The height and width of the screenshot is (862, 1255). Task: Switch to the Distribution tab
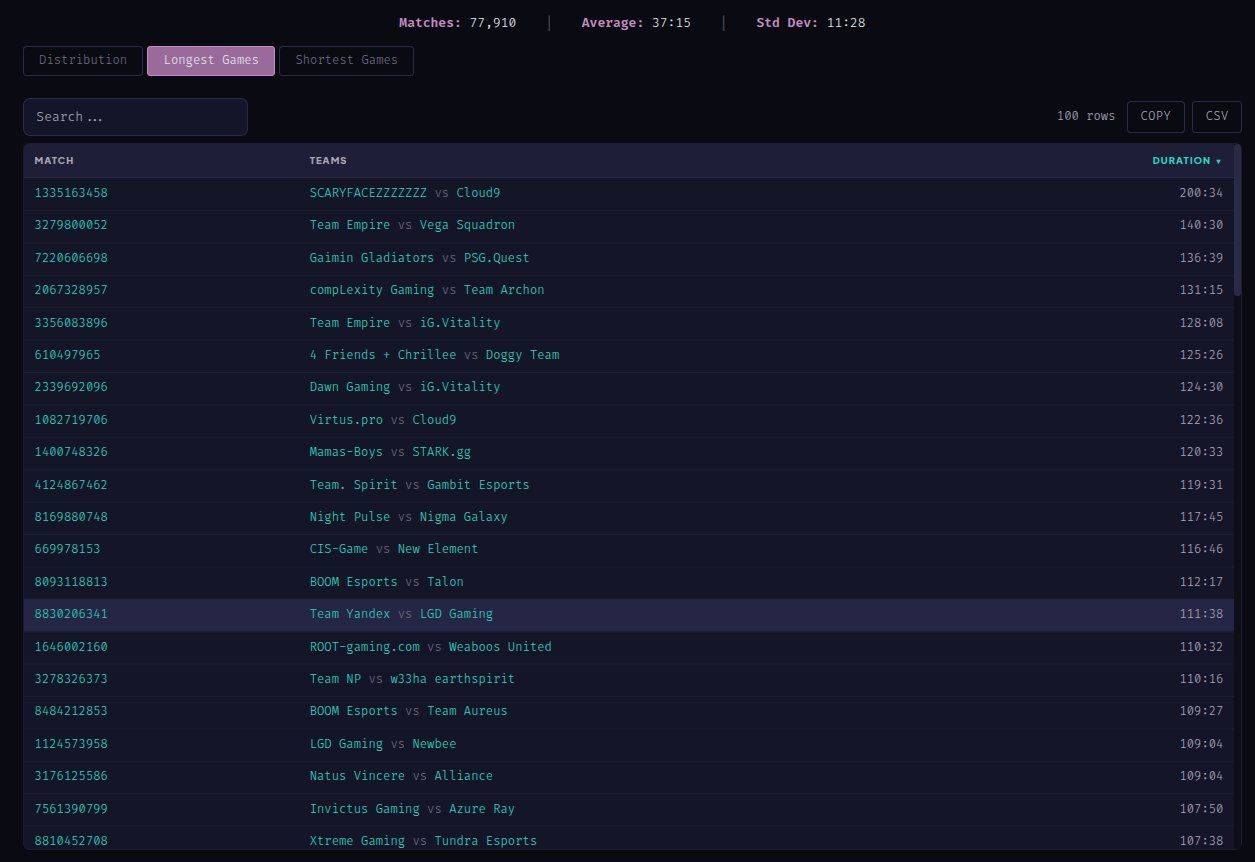tap(83, 60)
